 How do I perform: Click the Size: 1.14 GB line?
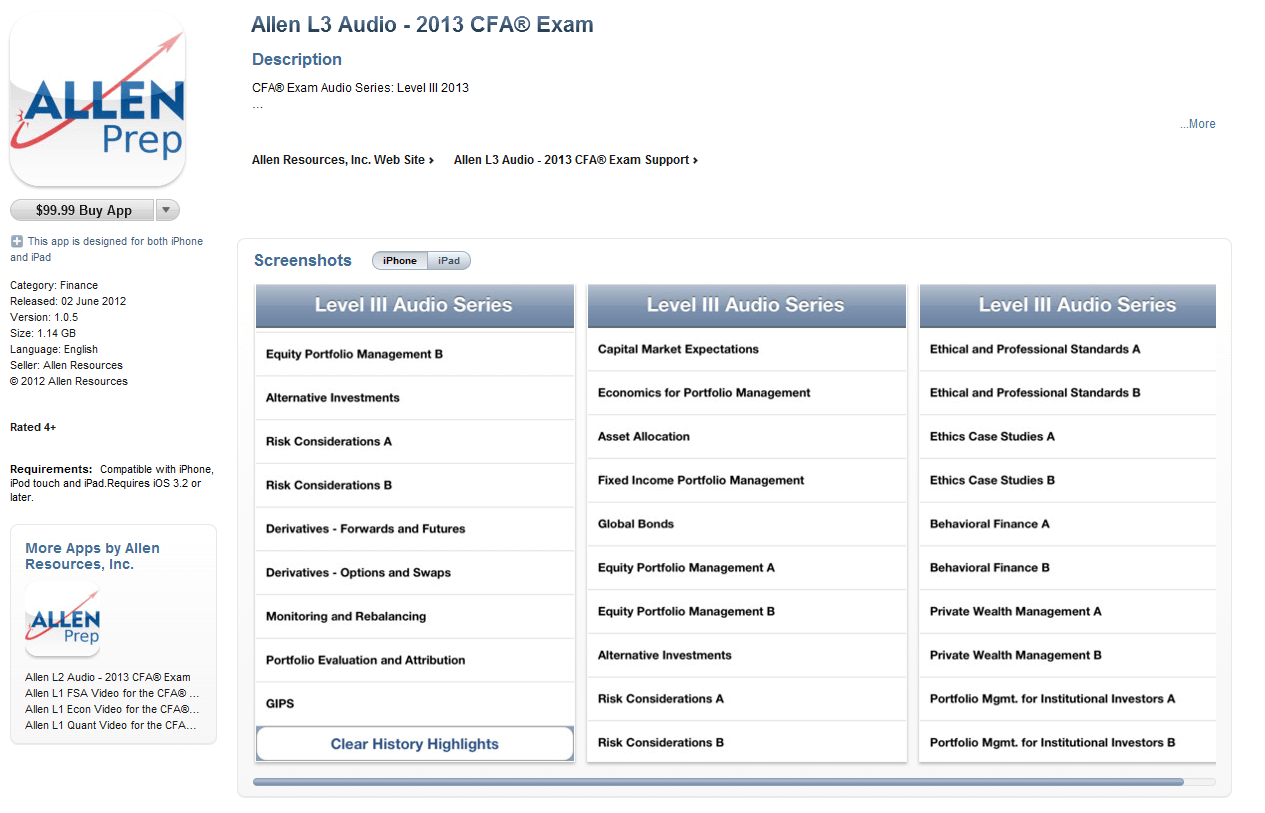[43, 333]
